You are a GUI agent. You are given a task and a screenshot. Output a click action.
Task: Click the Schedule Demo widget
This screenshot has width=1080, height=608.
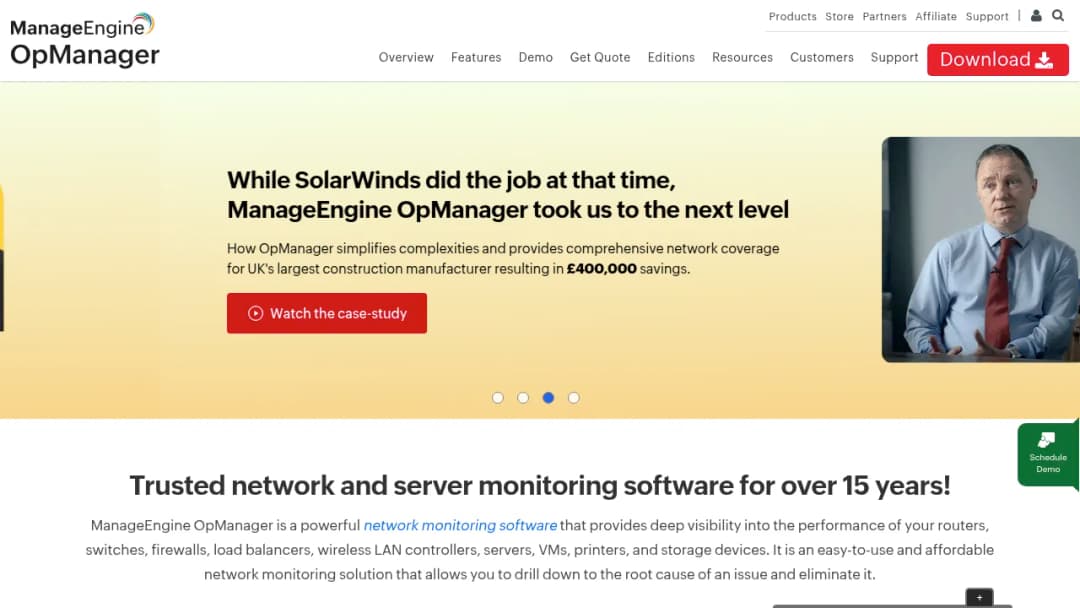(x=1048, y=455)
